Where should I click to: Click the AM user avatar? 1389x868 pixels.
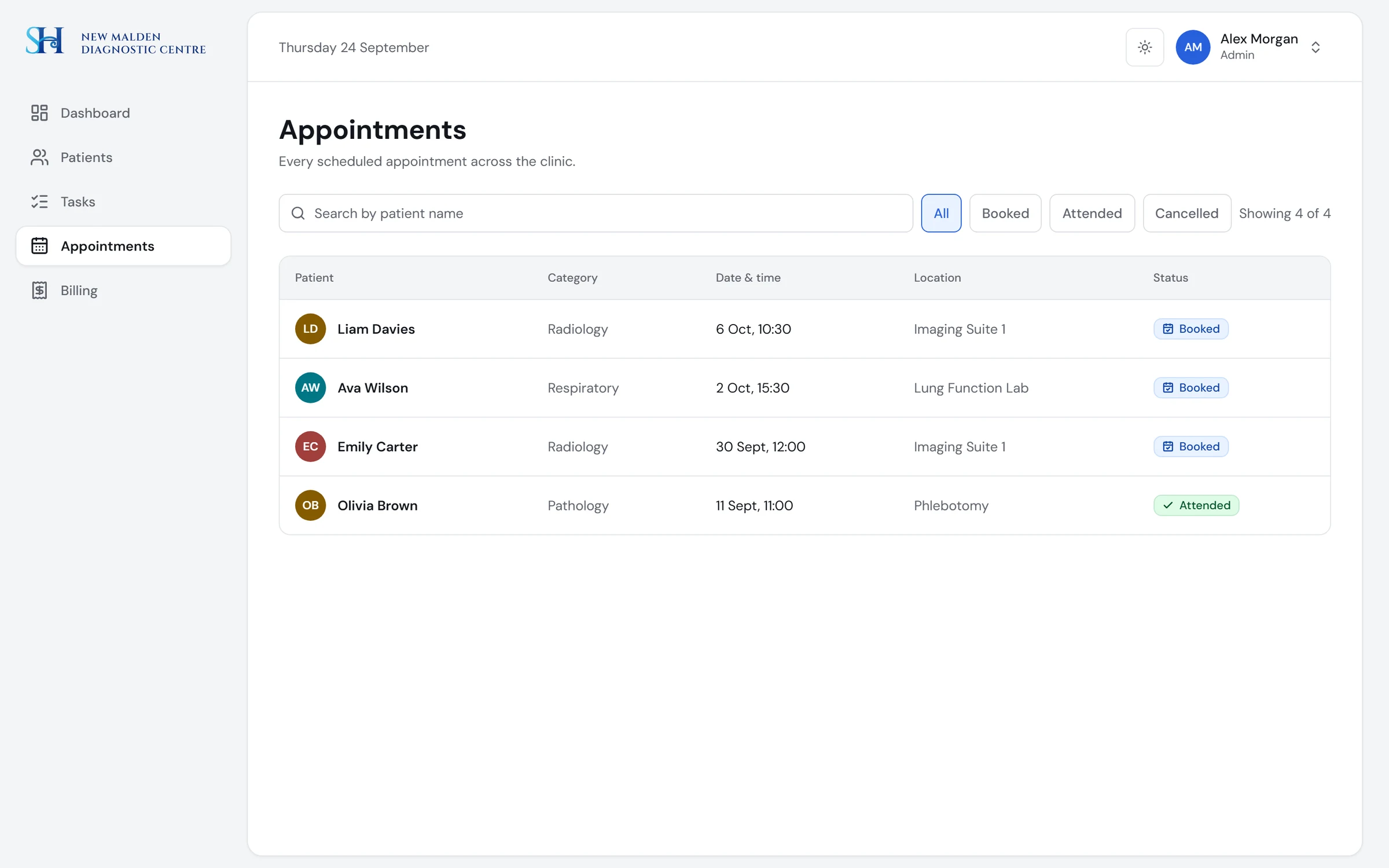[1193, 47]
